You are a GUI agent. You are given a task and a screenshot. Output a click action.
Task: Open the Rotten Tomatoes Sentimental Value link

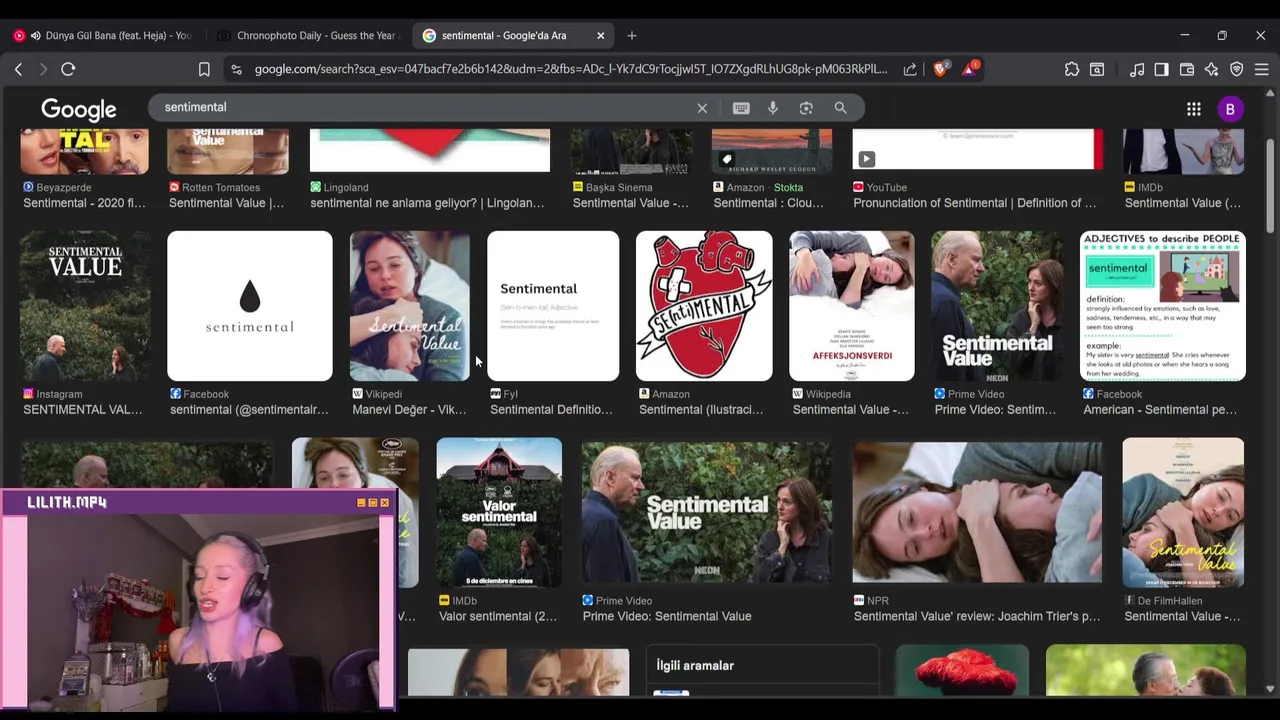click(226, 203)
